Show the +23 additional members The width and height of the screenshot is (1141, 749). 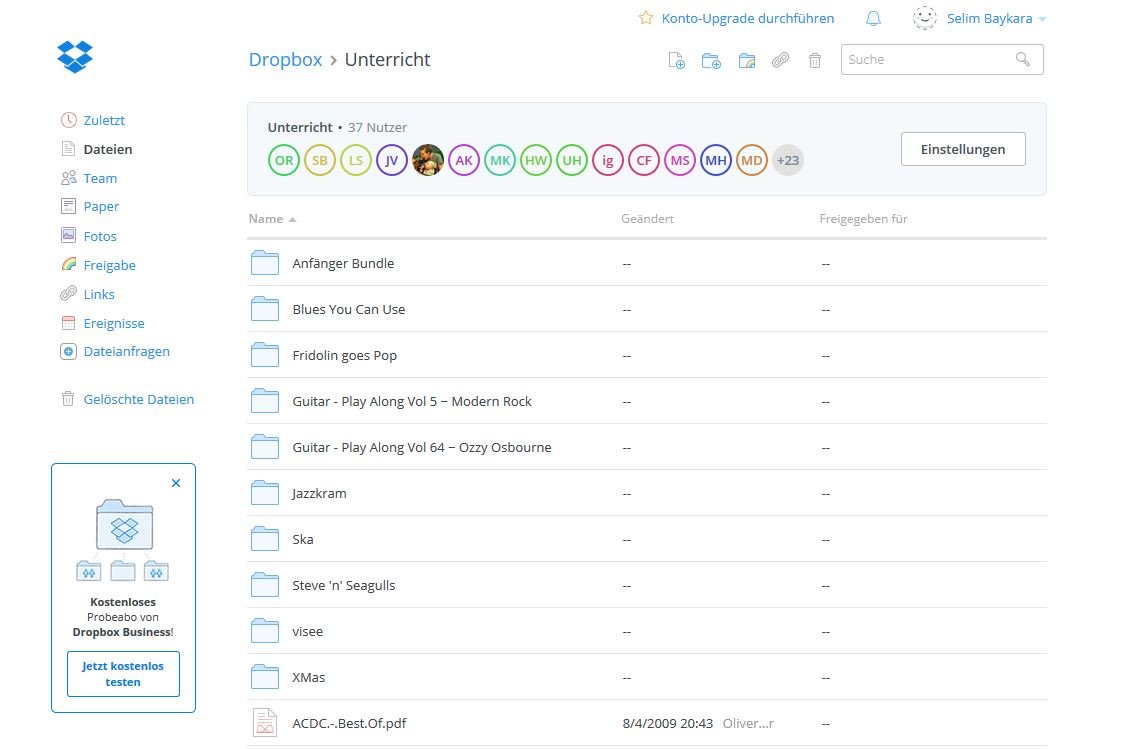pyautogui.click(x=787, y=160)
